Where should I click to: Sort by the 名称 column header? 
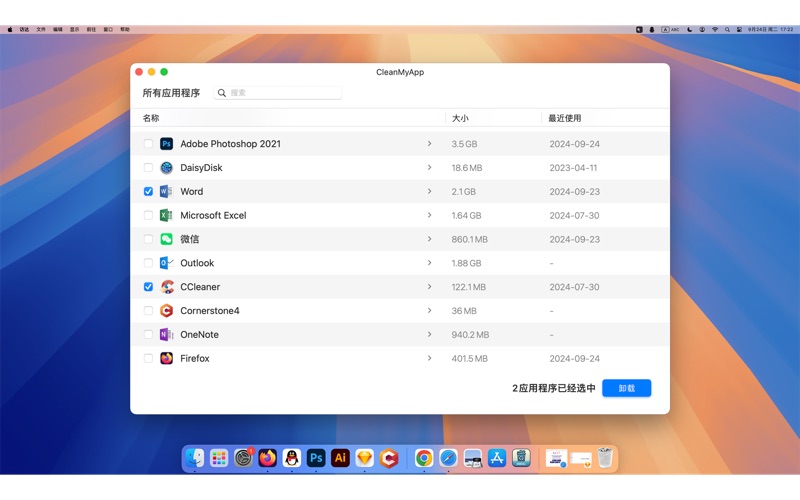pyautogui.click(x=151, y=118)
